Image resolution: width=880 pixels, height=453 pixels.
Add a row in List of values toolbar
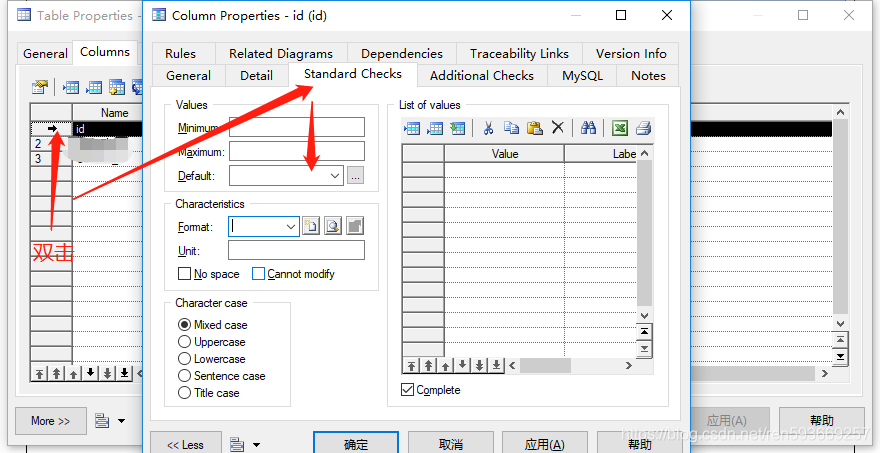(x=435, y=129)
